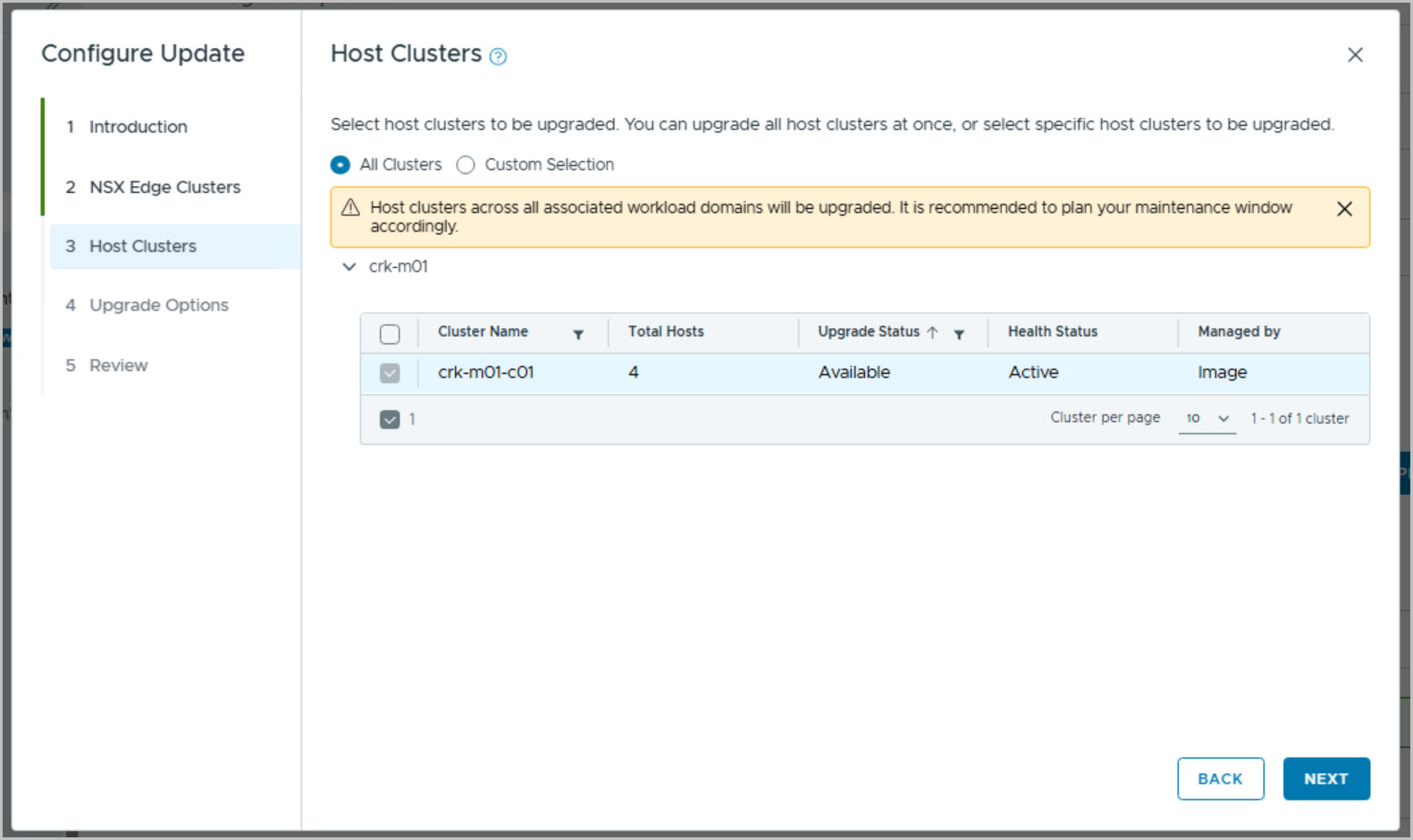Sort by Upgrade Status arrow
Screen dimensions: 1413x840
click(932, 332)
